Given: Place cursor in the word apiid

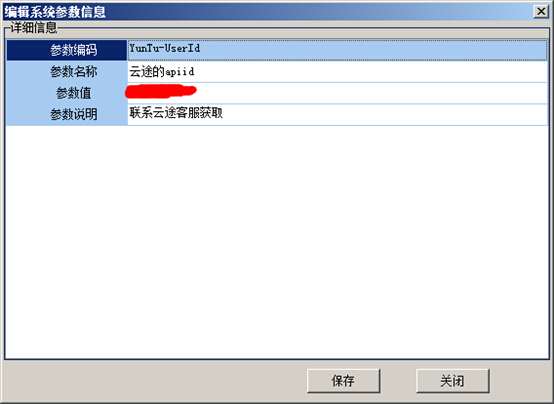Looking at the screenshot, I should (180, 72).
